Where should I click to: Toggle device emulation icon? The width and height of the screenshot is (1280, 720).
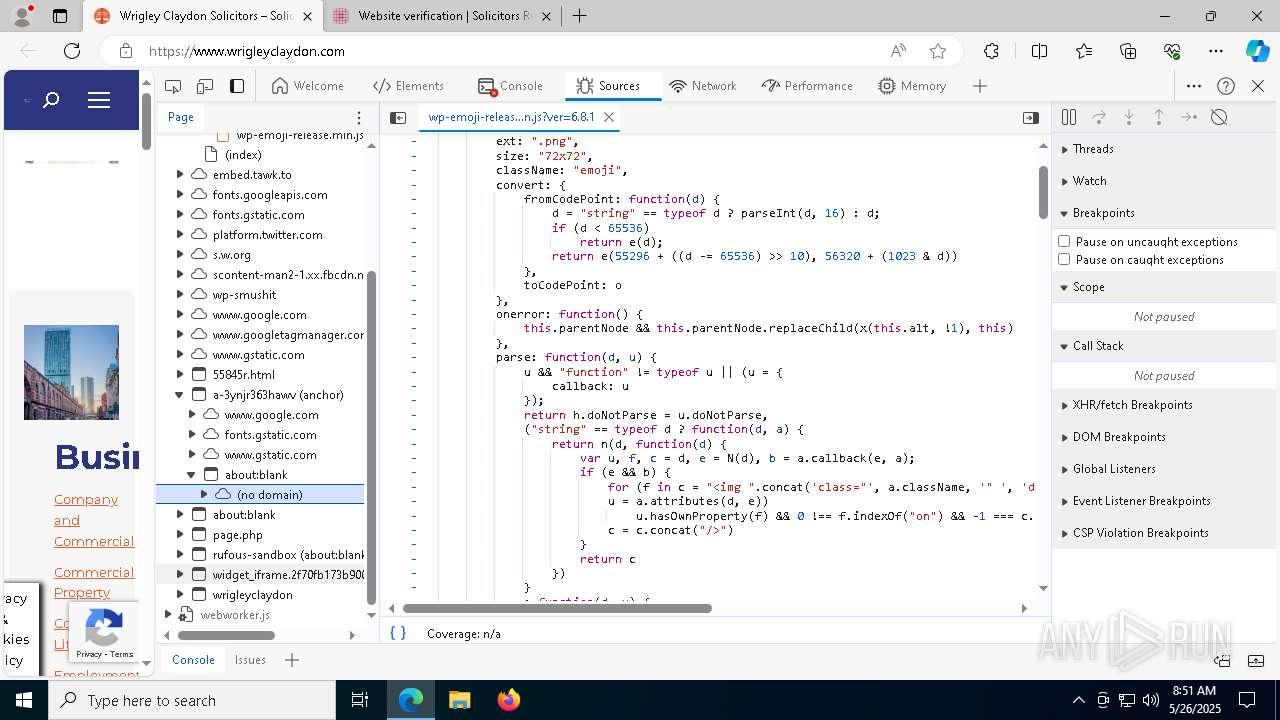click(205, 86)
